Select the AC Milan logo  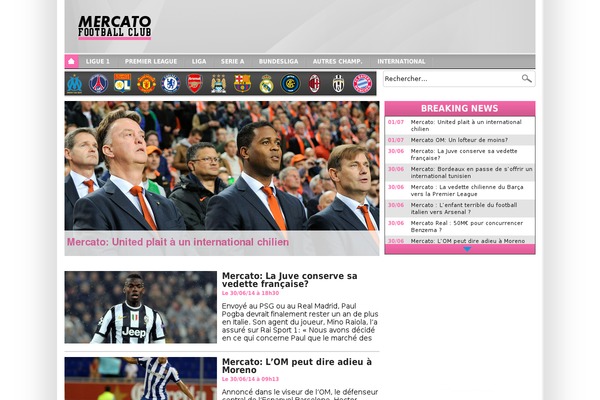314,84
